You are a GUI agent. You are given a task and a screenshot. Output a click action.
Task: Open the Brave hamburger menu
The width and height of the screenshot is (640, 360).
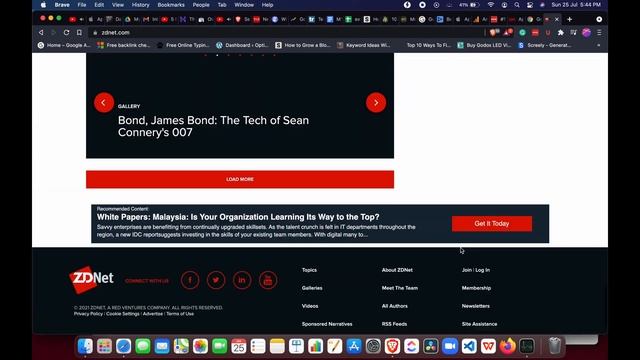tap(599, 32)
